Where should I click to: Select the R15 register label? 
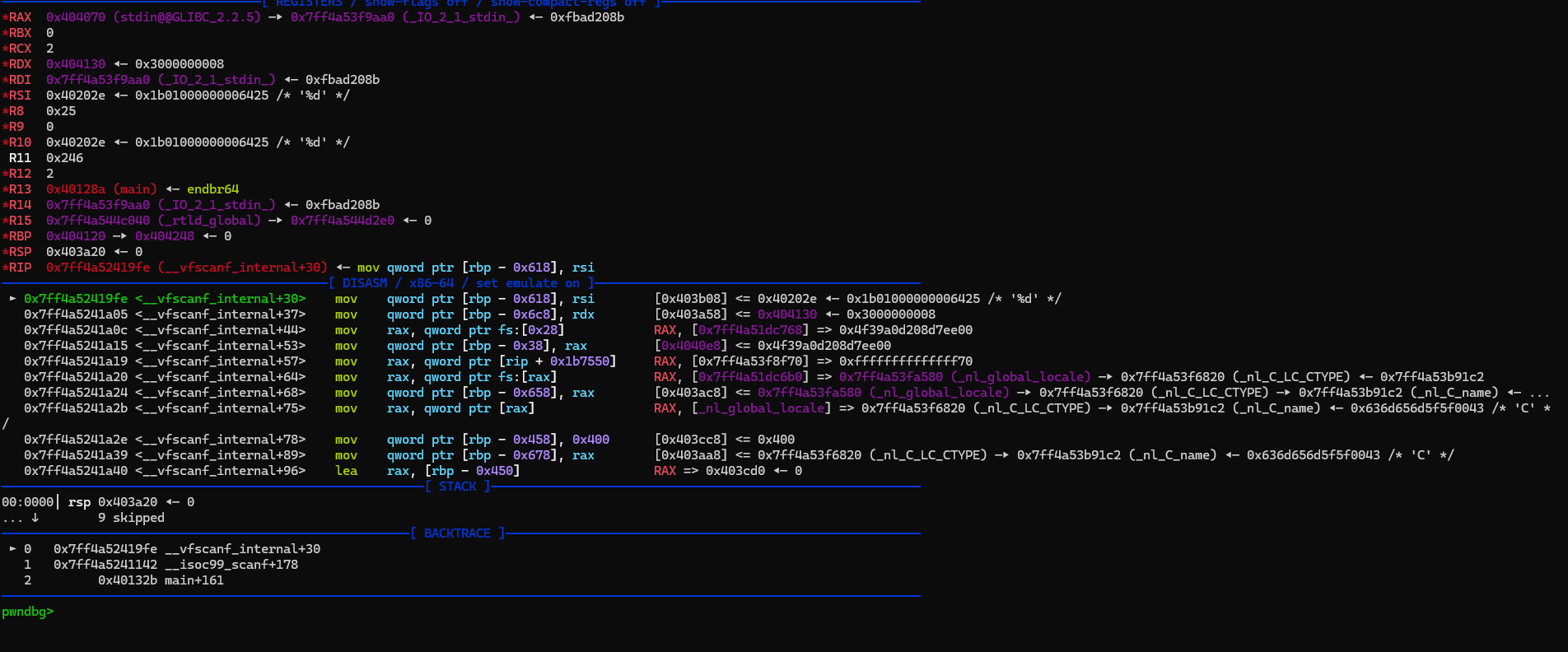pos(20,221)
